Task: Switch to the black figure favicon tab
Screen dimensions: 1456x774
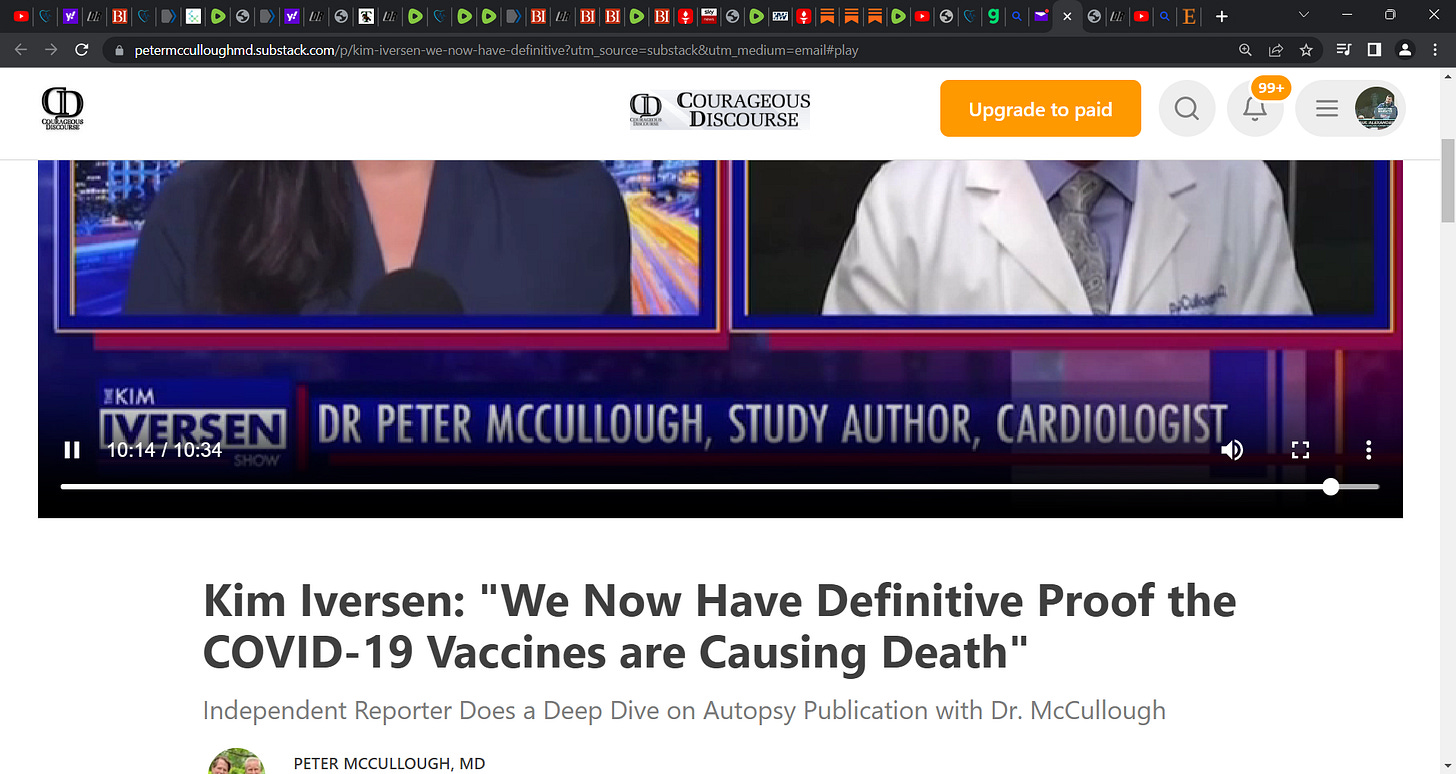Action: pos(366,16)
